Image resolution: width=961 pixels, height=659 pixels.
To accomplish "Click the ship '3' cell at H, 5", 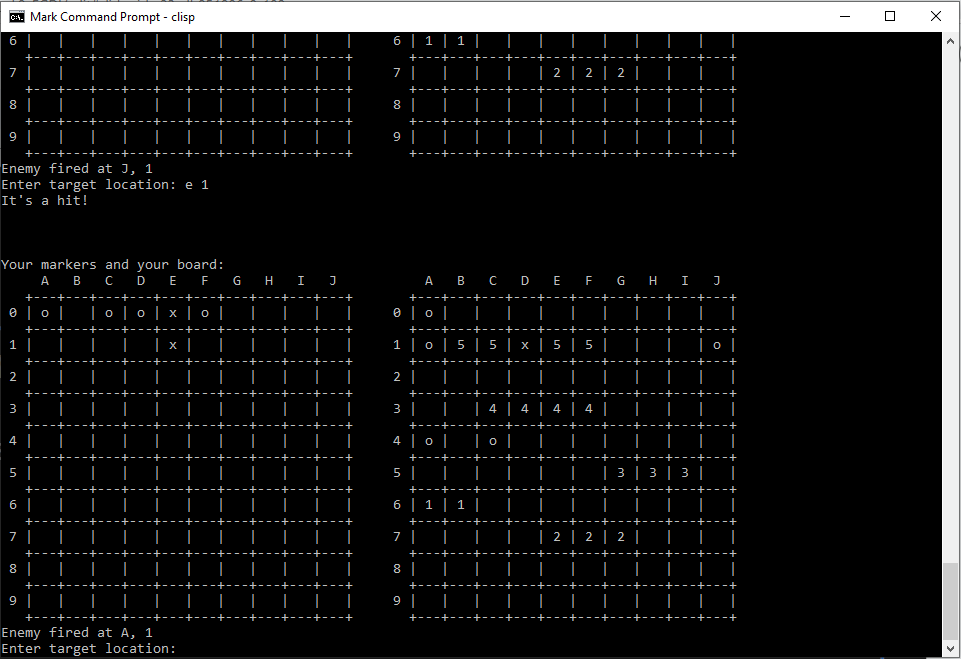I will point(653,473).
